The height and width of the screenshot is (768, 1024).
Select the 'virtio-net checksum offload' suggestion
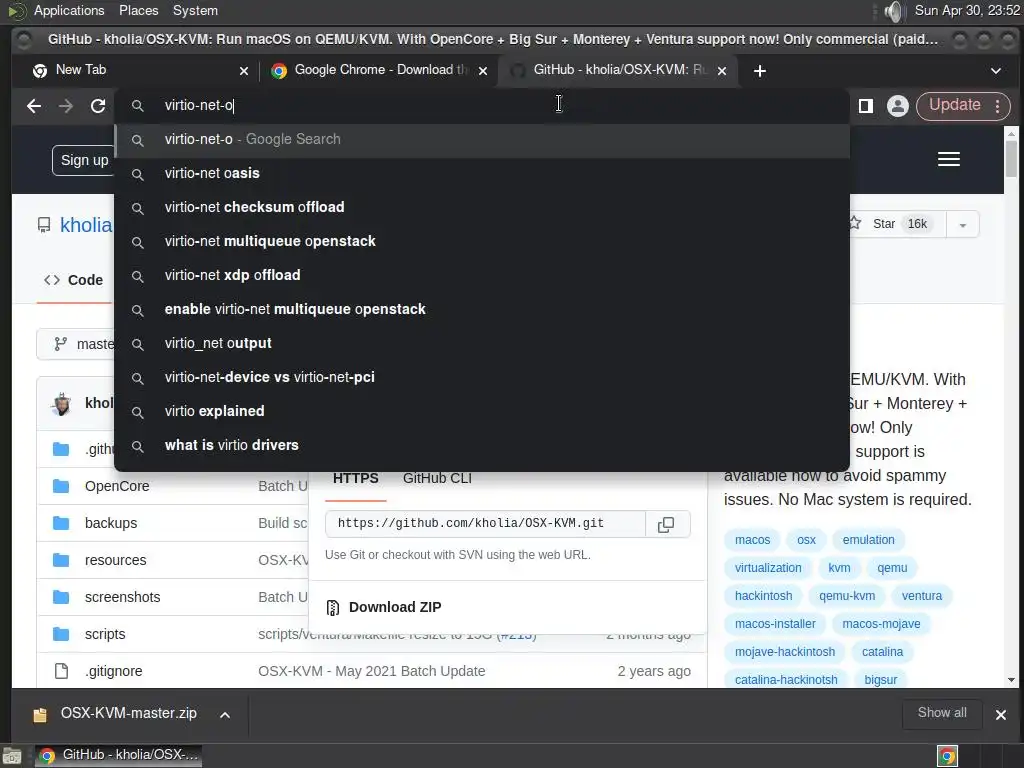[482, 208]
